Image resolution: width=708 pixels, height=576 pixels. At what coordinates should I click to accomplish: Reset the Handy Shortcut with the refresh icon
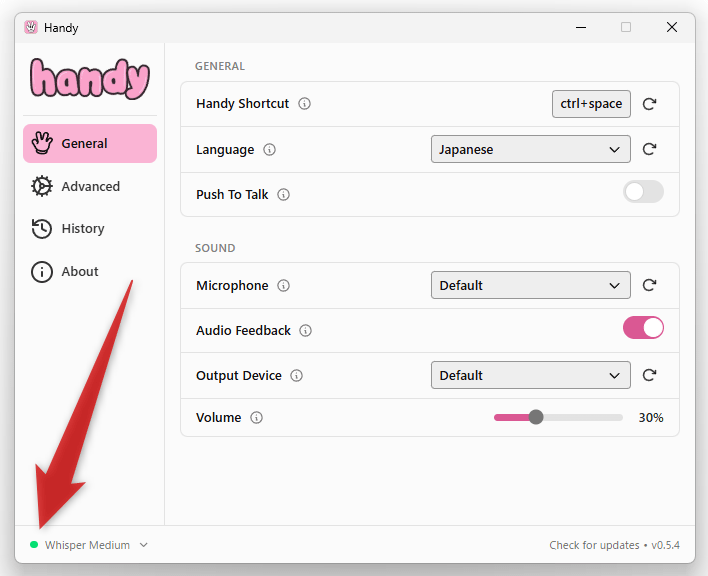pos(649,104)
